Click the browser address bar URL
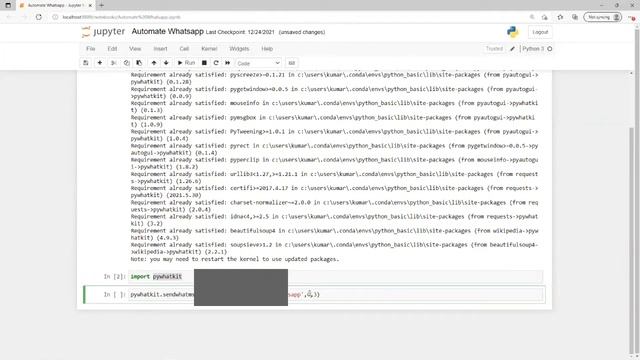640x360 pixels. [121, 17]
